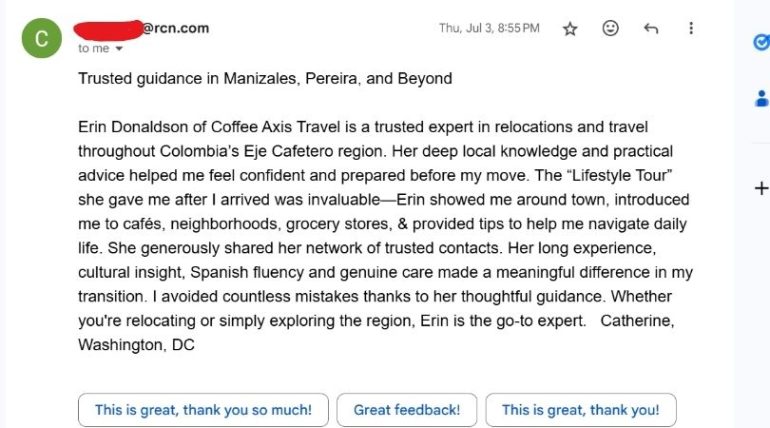This screenshot has width=770, height=428.
Task: Click "Washington, DC" at the message end
Action: click(136, 345)
